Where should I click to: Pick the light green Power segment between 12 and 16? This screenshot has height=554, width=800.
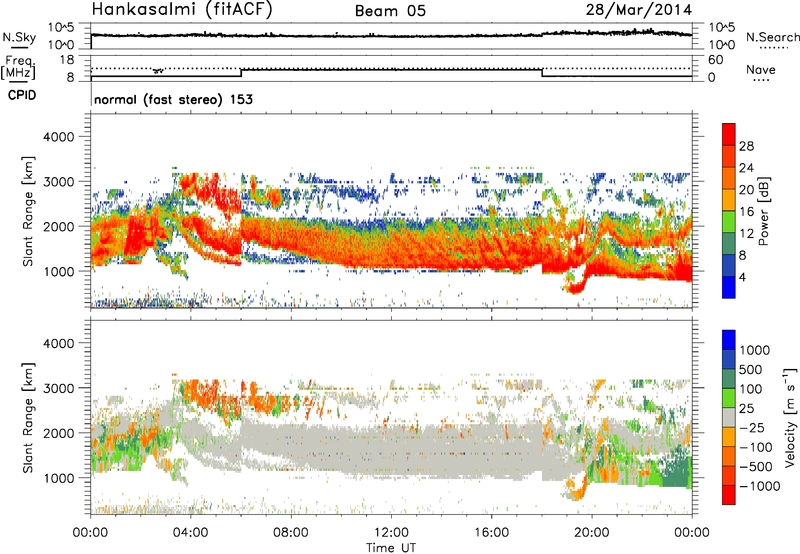729,221
